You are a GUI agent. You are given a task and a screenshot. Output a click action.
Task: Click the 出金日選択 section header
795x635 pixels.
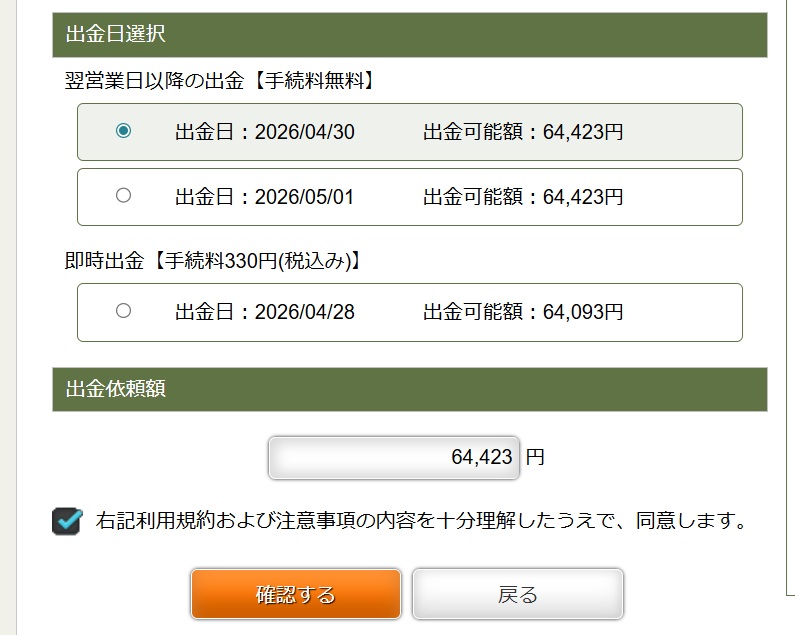coord(115,34)
